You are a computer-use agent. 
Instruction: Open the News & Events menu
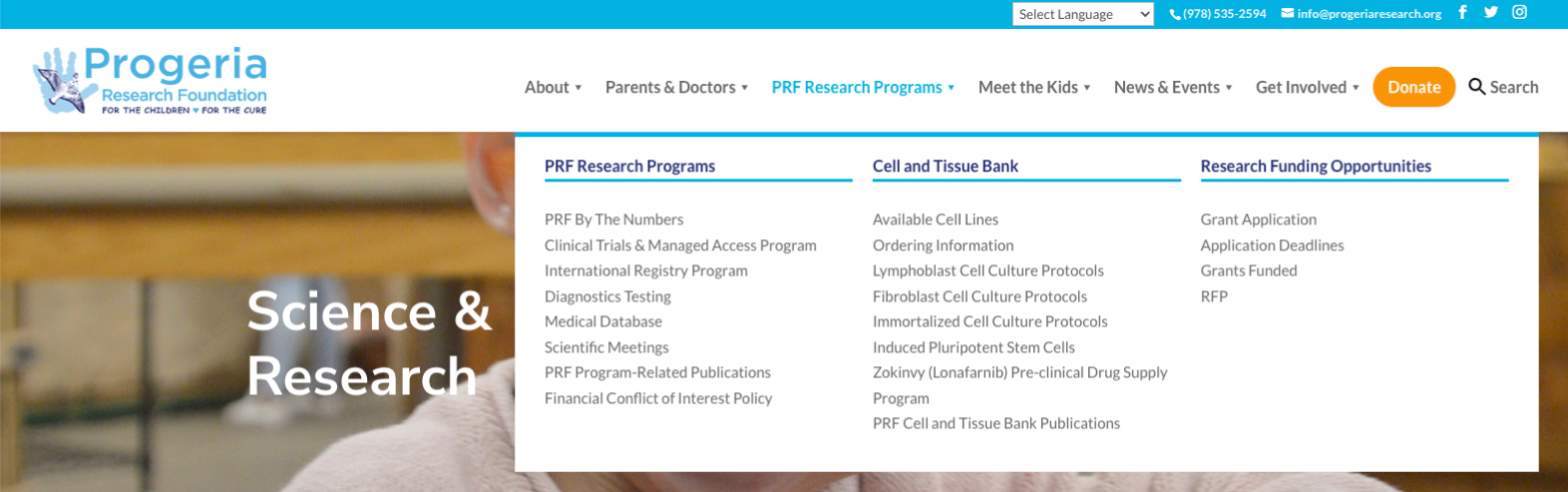tap(1173, 88)
